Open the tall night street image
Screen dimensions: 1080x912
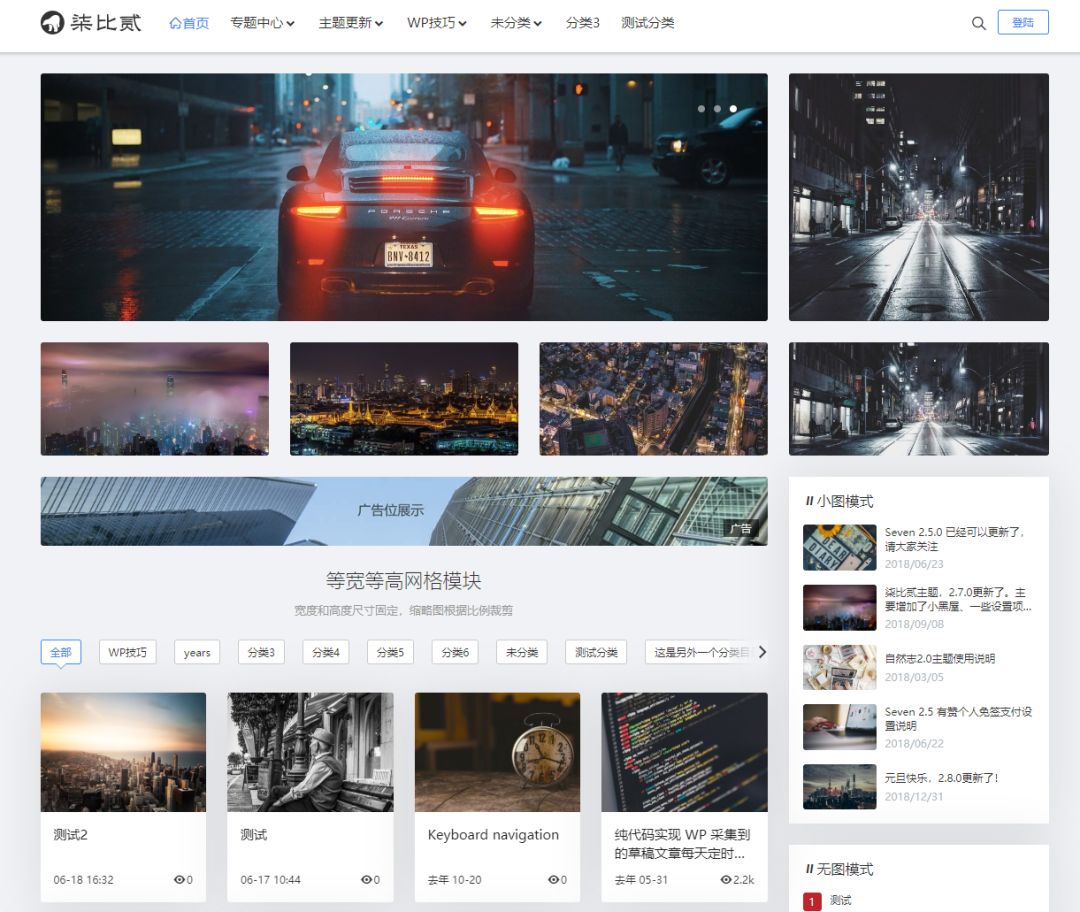click(x=918, y=197)
